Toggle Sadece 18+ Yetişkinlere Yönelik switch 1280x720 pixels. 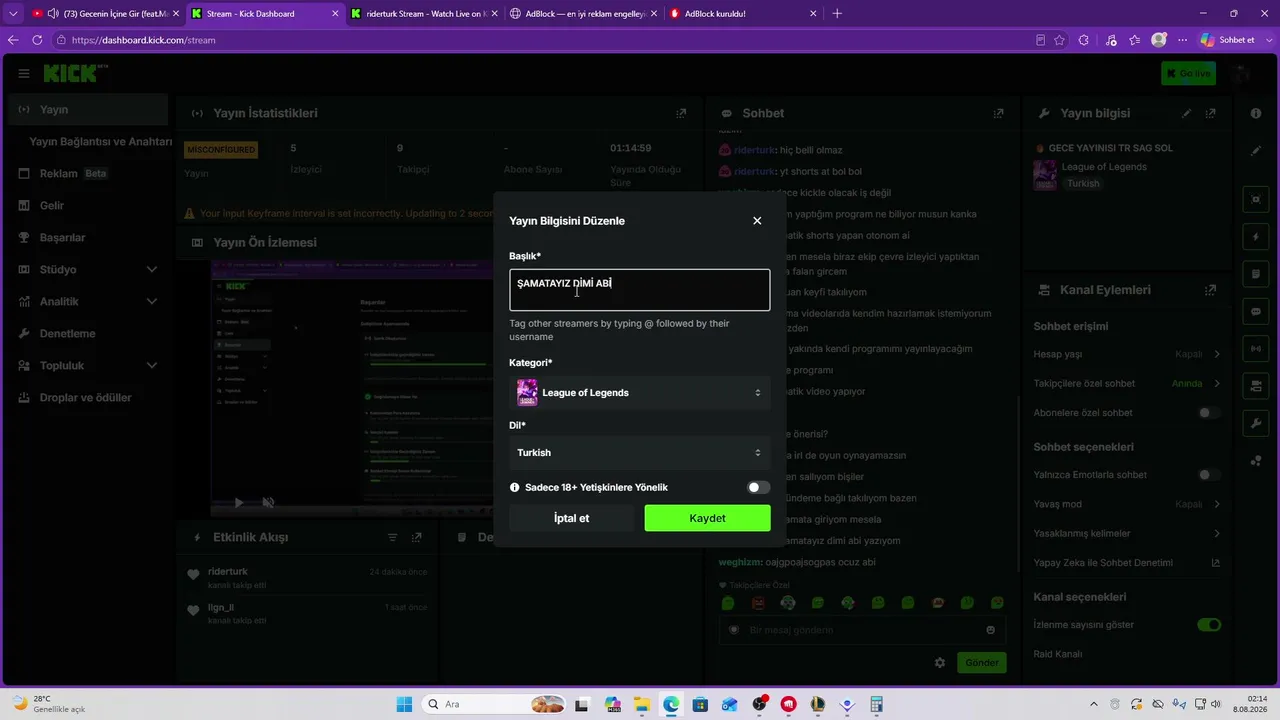(759, 488)
